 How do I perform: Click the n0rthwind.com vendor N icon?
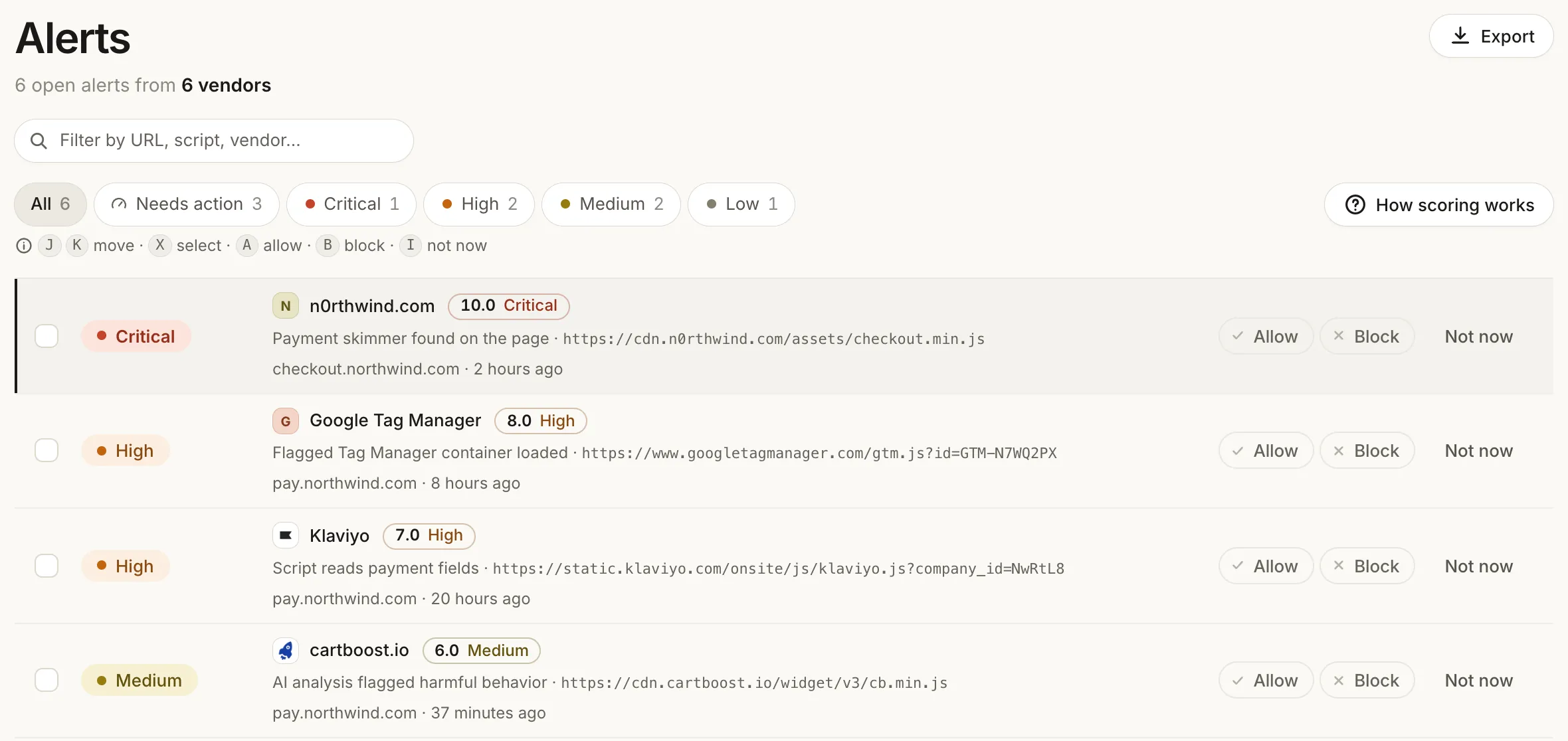tap(285, 306)
